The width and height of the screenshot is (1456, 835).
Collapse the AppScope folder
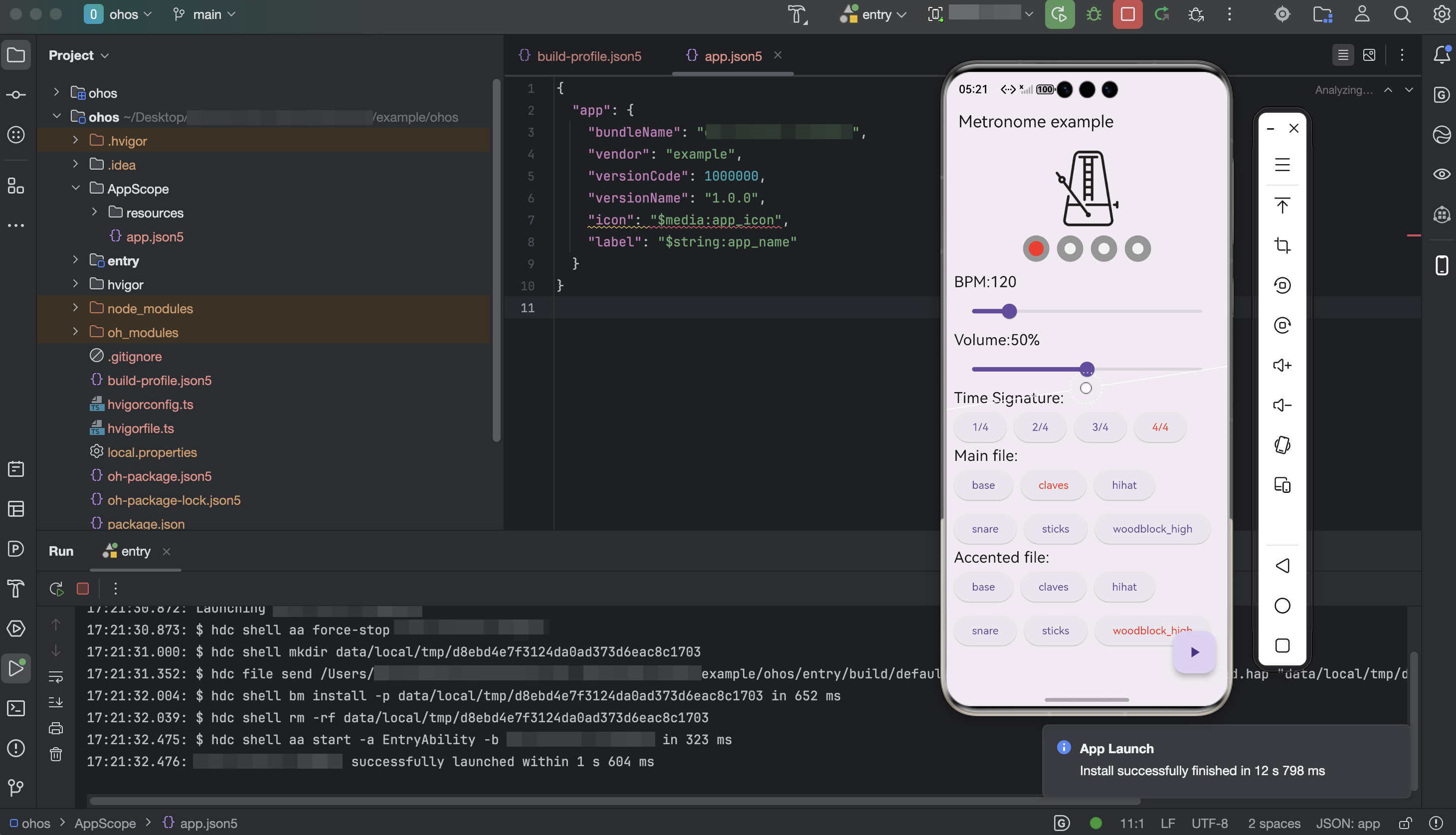tap(75, 188)
